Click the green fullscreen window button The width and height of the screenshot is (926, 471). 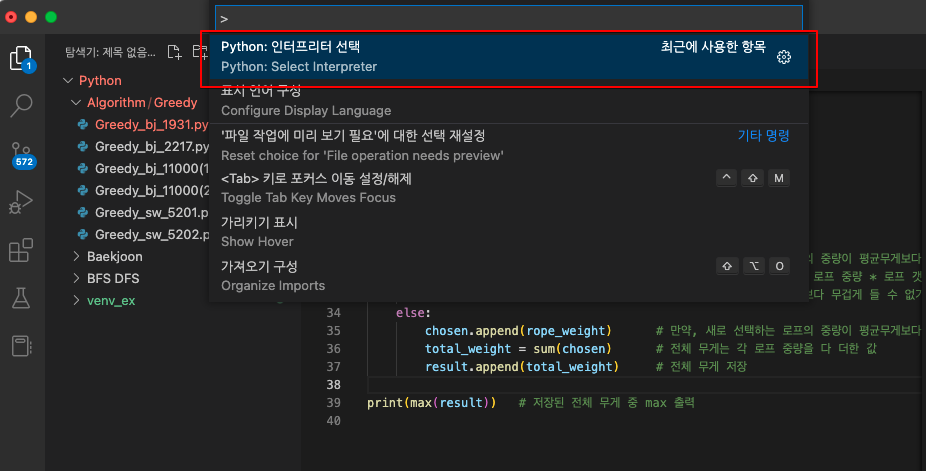[x=51, y=17]
